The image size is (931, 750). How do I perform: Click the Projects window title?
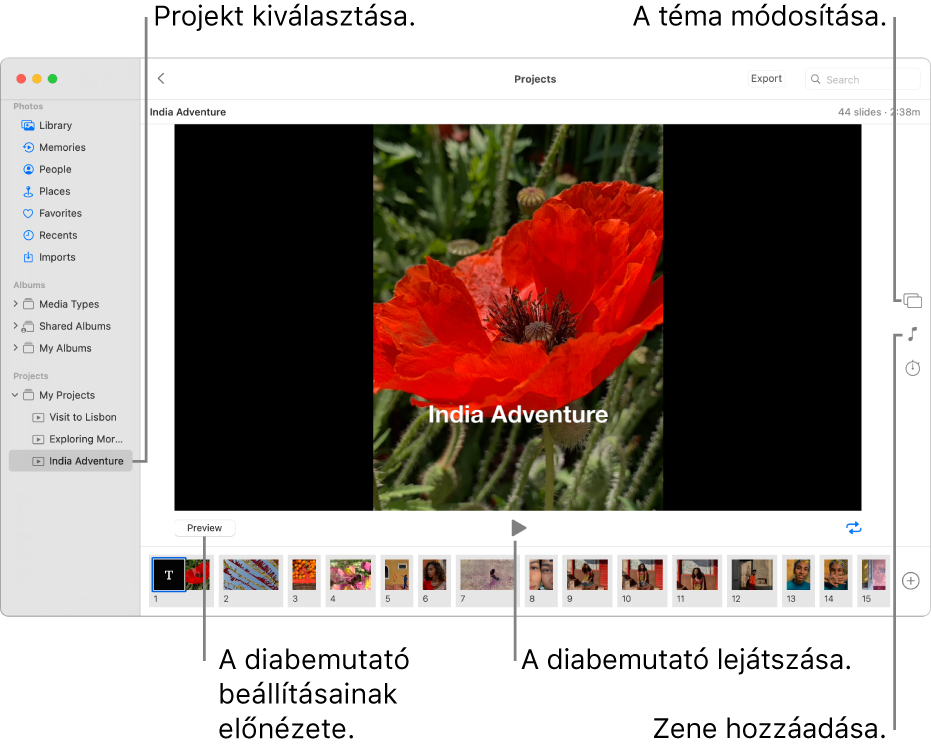coord(535,79)
